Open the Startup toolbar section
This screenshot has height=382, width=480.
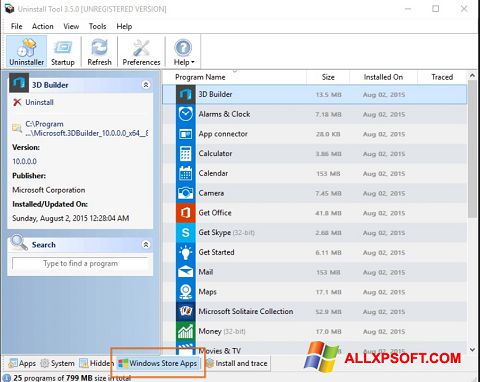(x=63, y=52)
